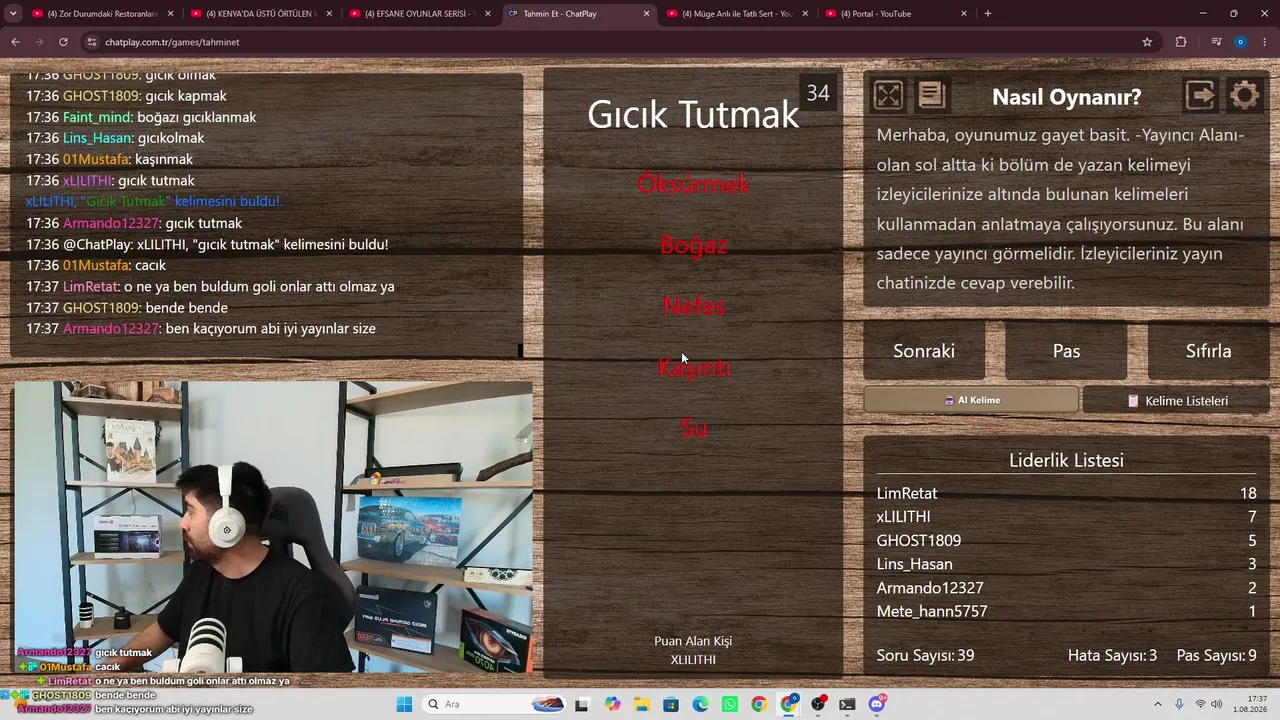Image resolution: width=1280 pixels, height=720 pixels.
Task: Open the media control icon in the toolbar
Action: click(x=1216, y=42)
